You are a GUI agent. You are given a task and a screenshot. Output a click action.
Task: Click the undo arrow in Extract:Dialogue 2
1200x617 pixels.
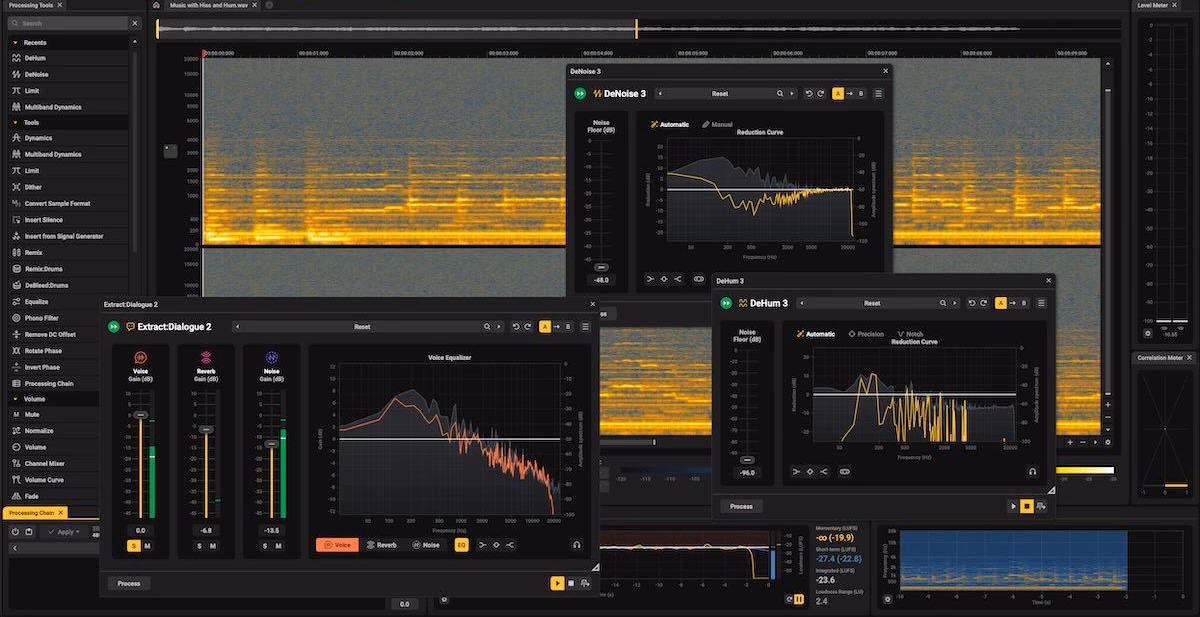[x=515, y=326]
